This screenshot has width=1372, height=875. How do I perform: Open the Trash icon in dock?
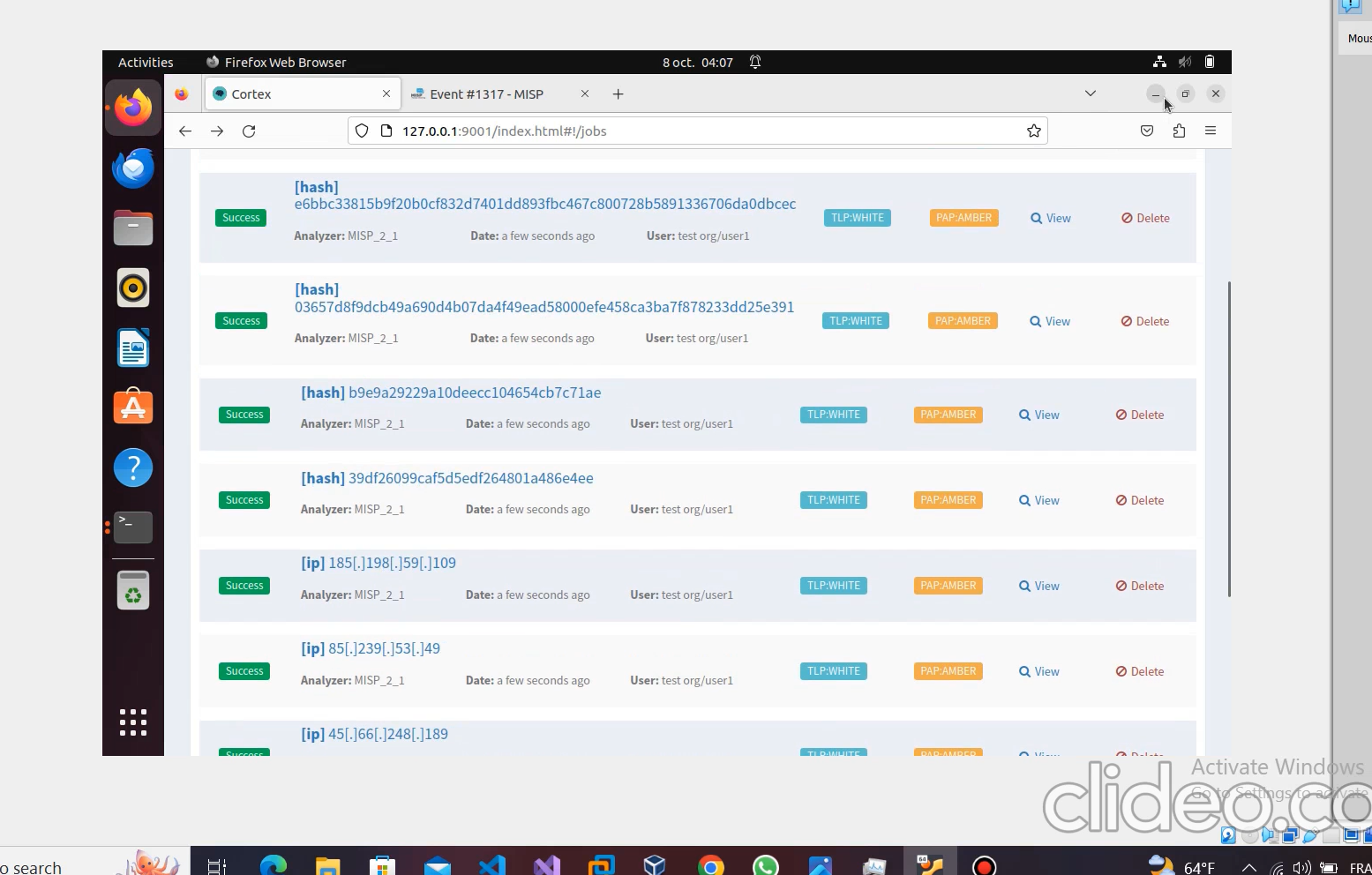pyautogui.click(x=133, y=590)
